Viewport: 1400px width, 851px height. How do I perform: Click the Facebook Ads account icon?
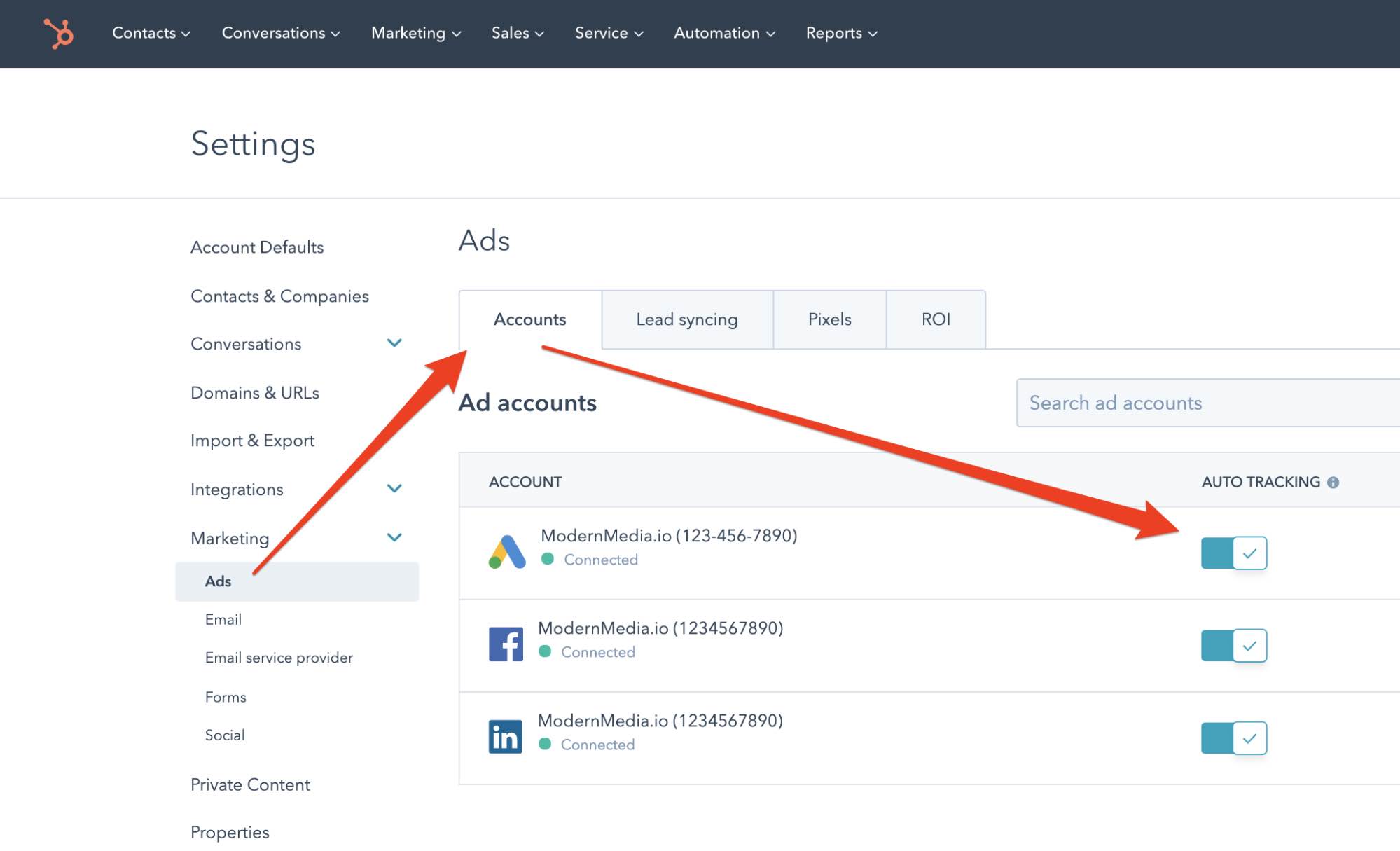[505, 643]
